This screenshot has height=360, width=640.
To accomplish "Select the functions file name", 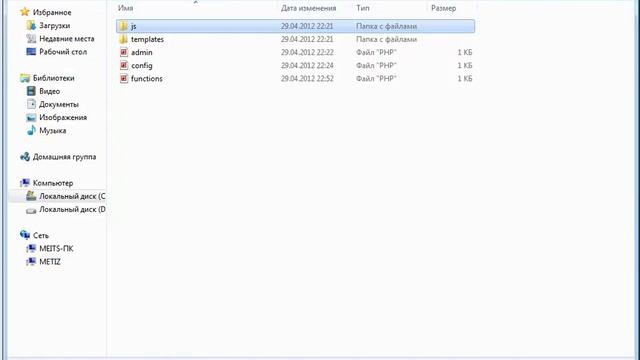I will [x=147, y=78].
